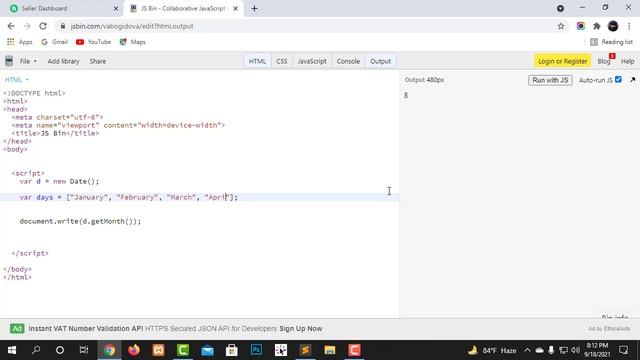Image resolution: width=640 pixels, height=360 pixels.
Task: Open Cortana from the taskbar
Action: coord(60,350)
